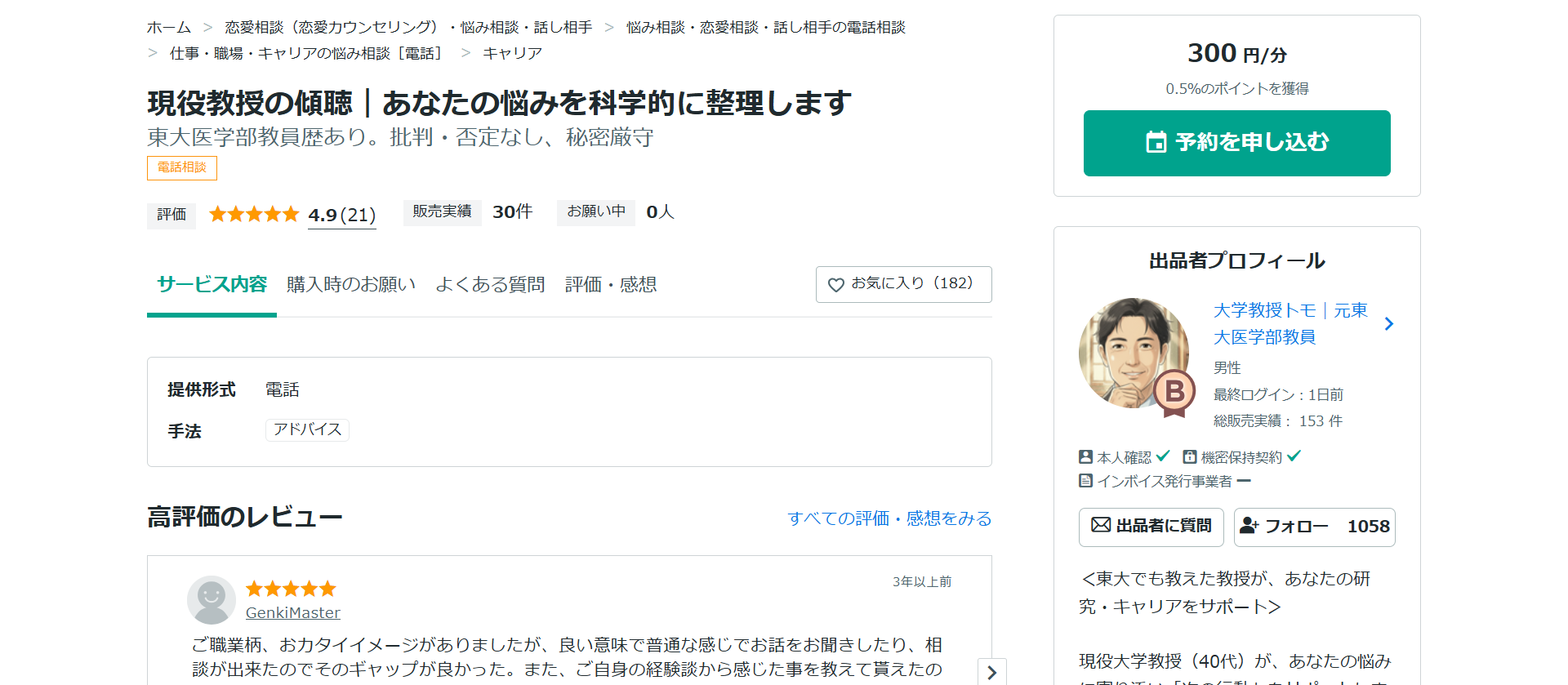Click GenkiMaster's reviewer avatar icon
1568x685 pixels.
click(x=212, y=599)
